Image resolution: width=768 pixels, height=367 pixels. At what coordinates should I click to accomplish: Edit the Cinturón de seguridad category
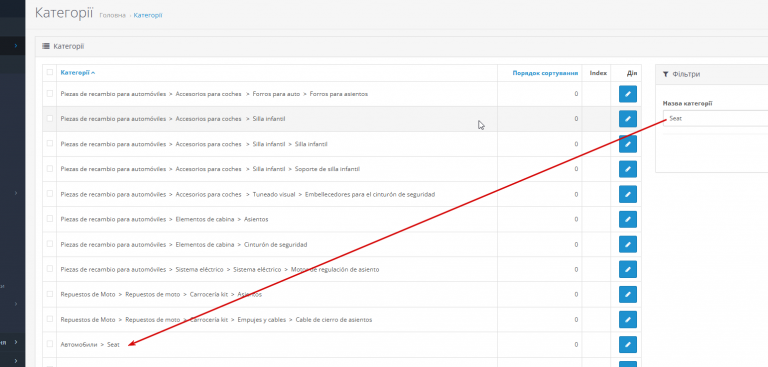627,245
